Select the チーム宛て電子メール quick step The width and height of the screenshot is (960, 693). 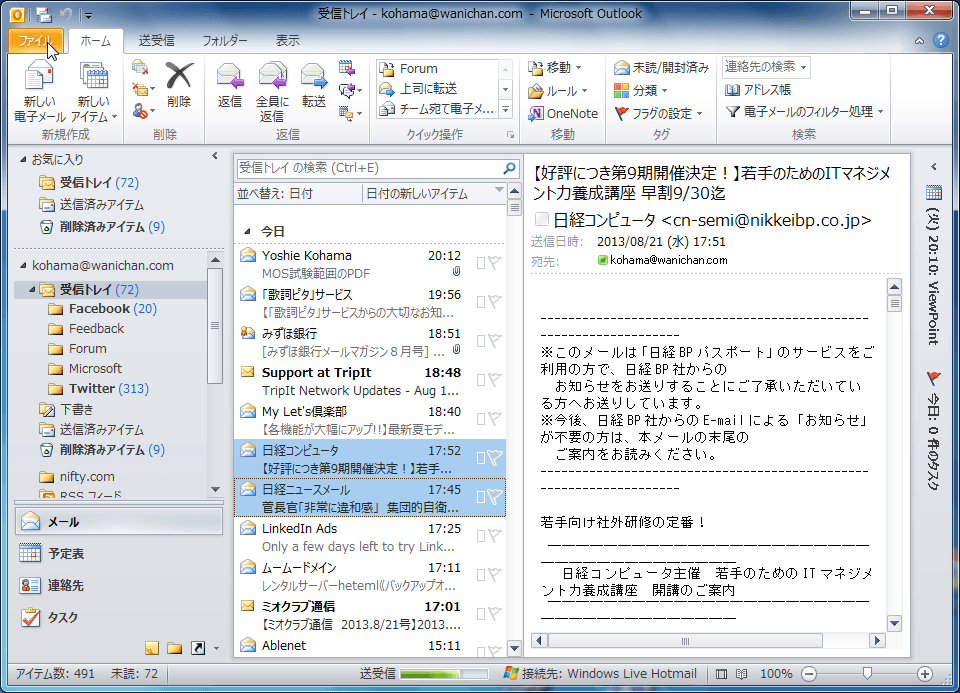pos(437,109)
